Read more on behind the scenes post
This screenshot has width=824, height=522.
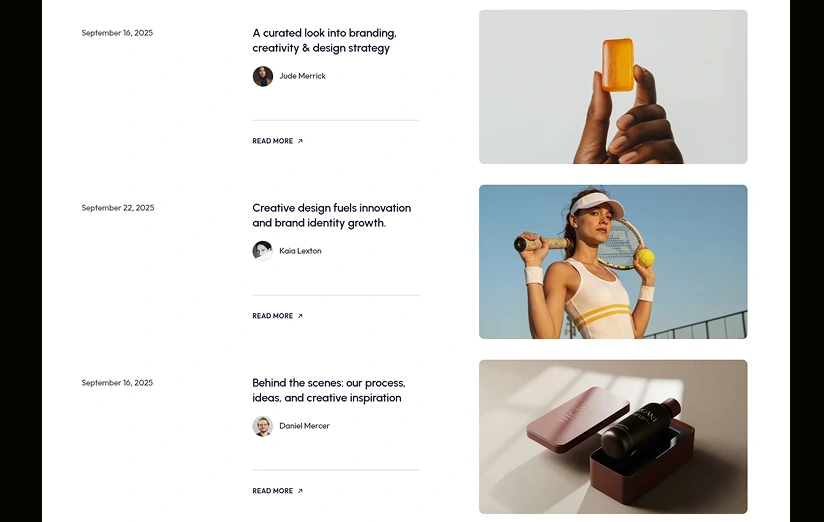(273, 491)
